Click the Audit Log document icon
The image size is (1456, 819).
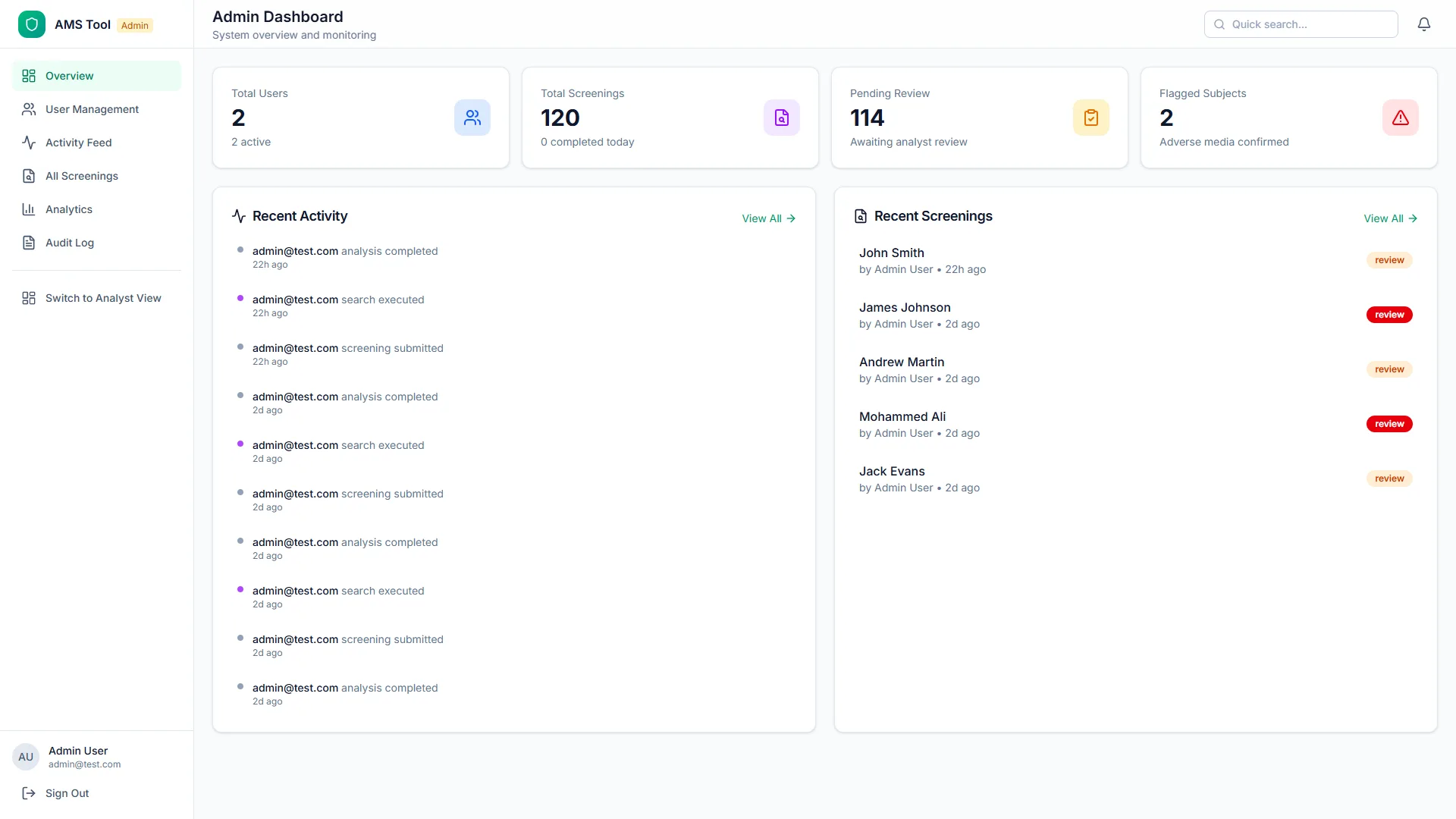pyautogui.click(x=29, y=243)
